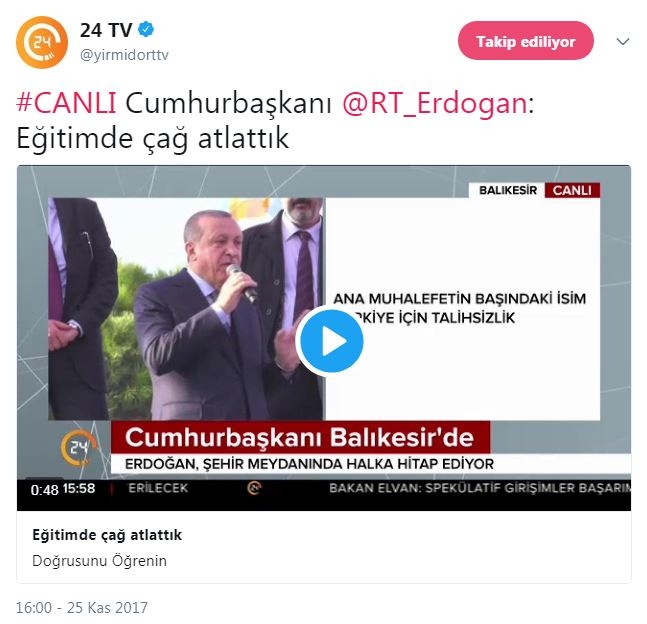The width and height of the screenshot is (647, 624).
Task: Toggle the Takip ediliyor follow button
Action: pos(525,41)
